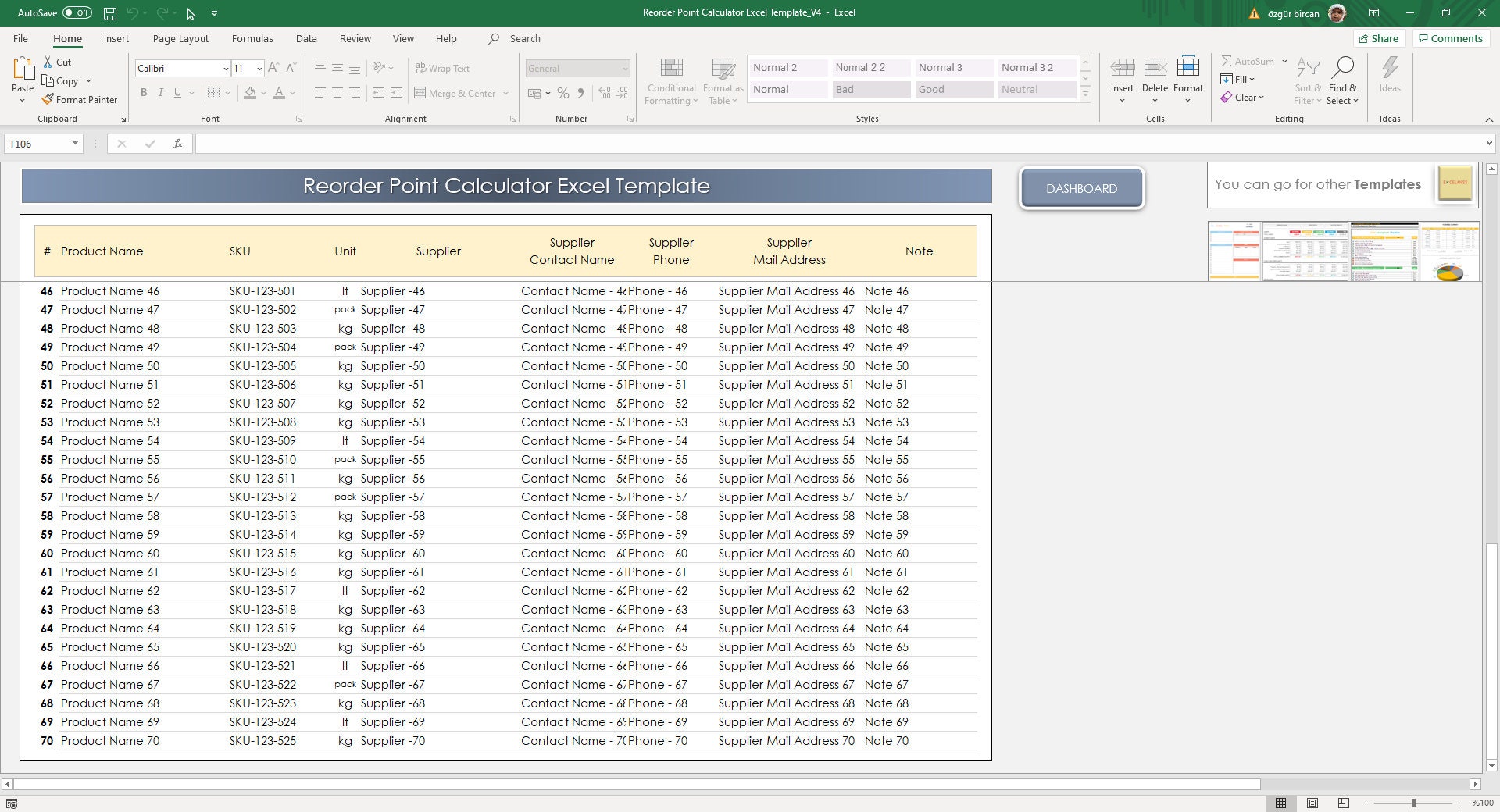Open the Clear dropdown
The height and width of the screenshot is (812, 1500).
[1242, 98]
